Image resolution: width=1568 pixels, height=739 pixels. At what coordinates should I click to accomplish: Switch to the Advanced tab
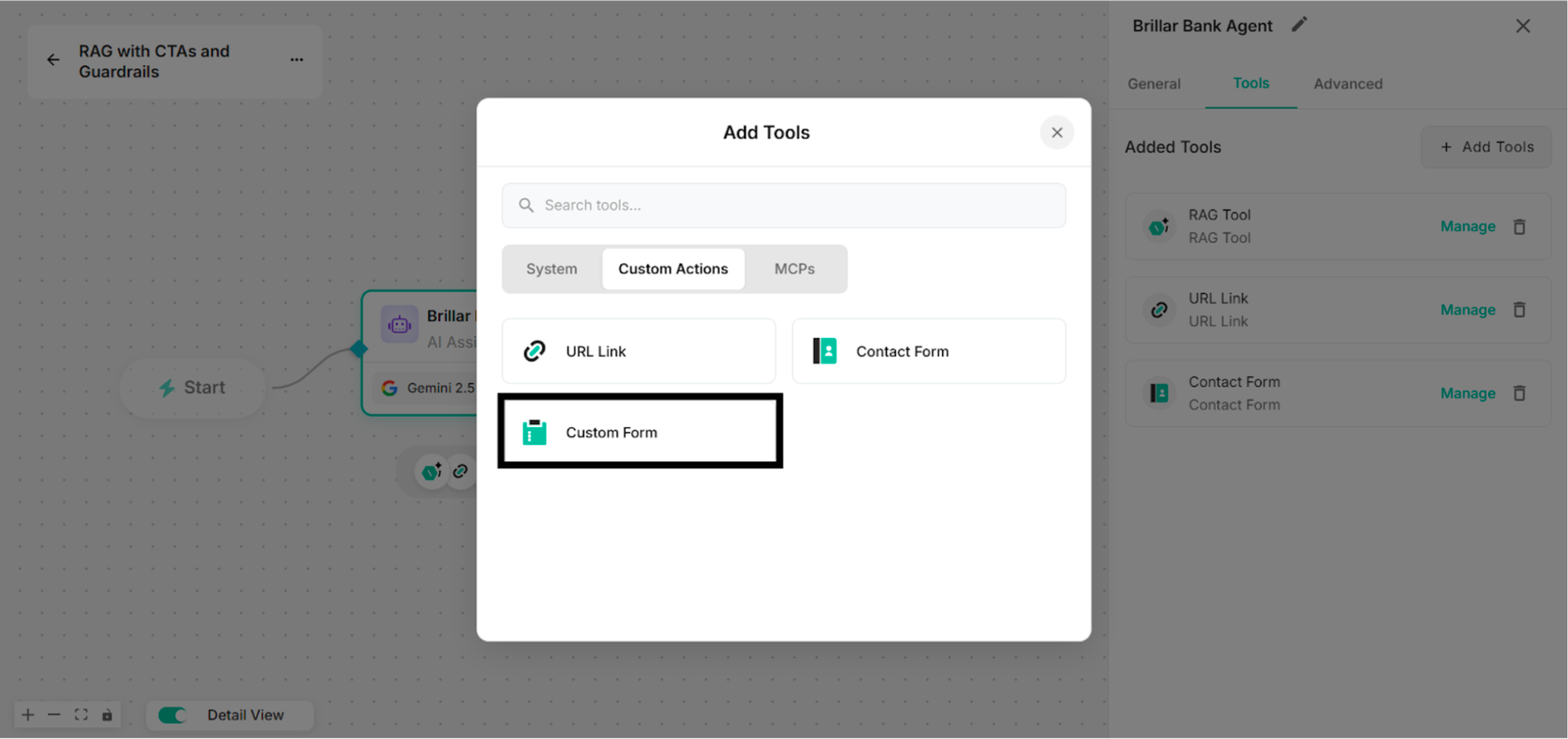pos(1348,83)
